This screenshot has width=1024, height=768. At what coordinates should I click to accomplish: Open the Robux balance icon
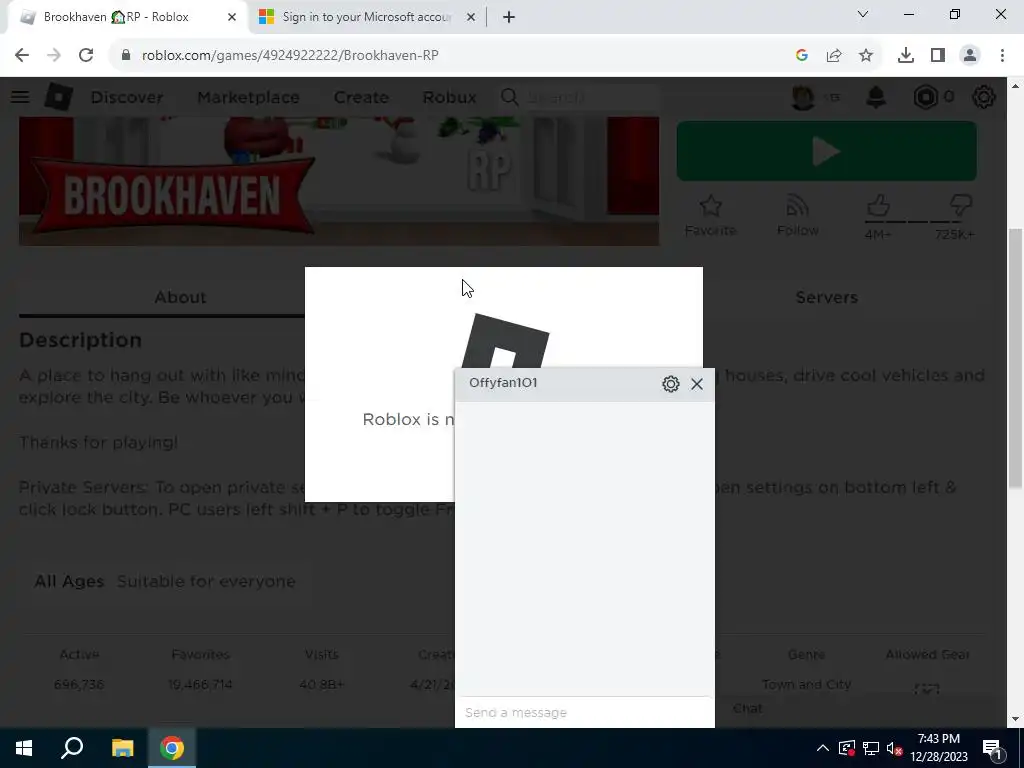(x=925, y=97)
